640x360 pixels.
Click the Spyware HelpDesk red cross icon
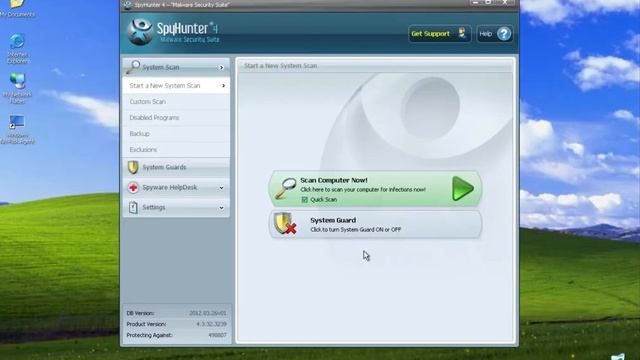(x=133, y=187)
